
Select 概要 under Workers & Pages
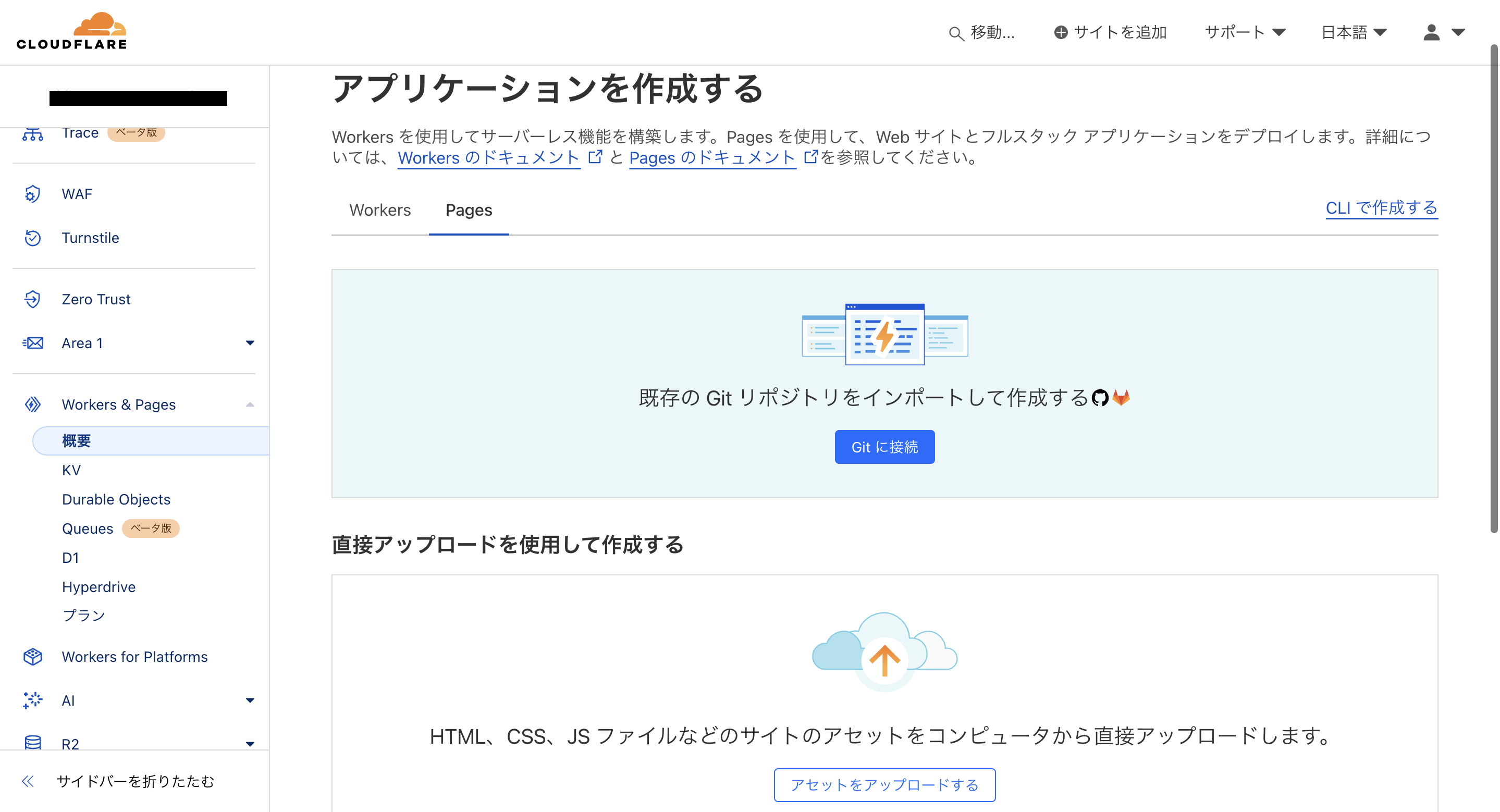[76, 440]
